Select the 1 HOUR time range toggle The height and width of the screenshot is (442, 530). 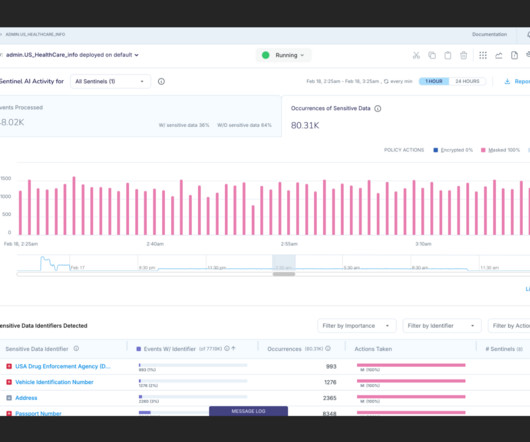click(434, 81)
